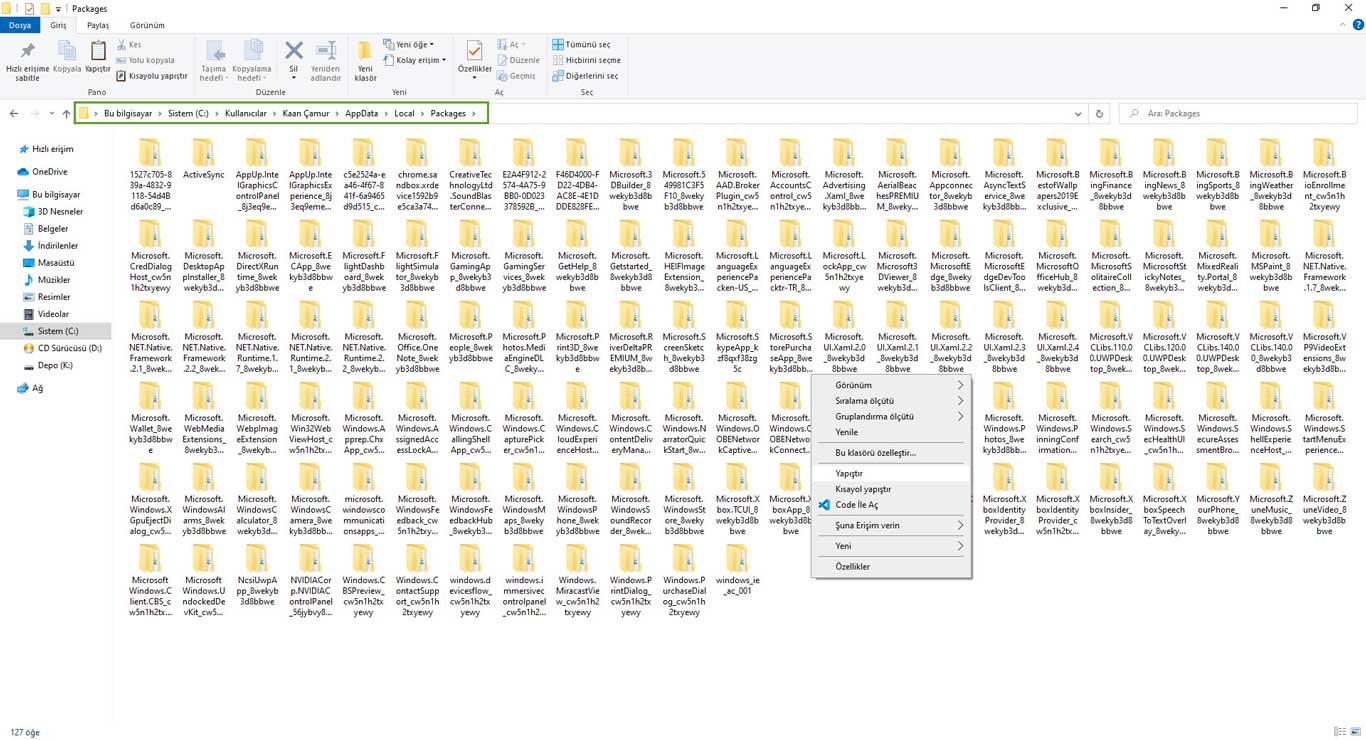Select the windows_ie_ac_001 folder
Image resolution: width=1366 pixels, height=740 pixels.
[737, 567]
